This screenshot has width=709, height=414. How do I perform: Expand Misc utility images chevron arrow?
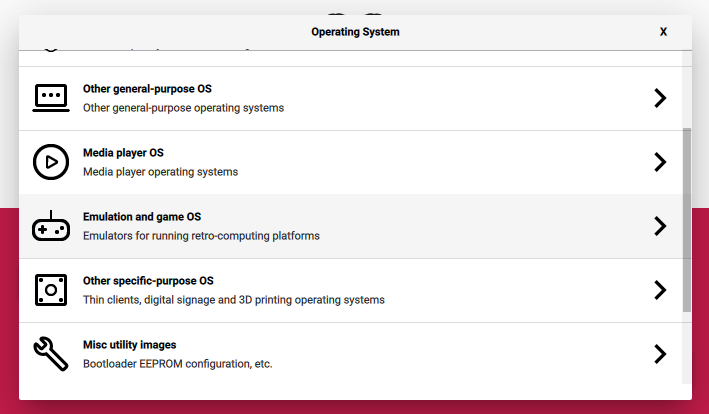click(x=660, y=354)
